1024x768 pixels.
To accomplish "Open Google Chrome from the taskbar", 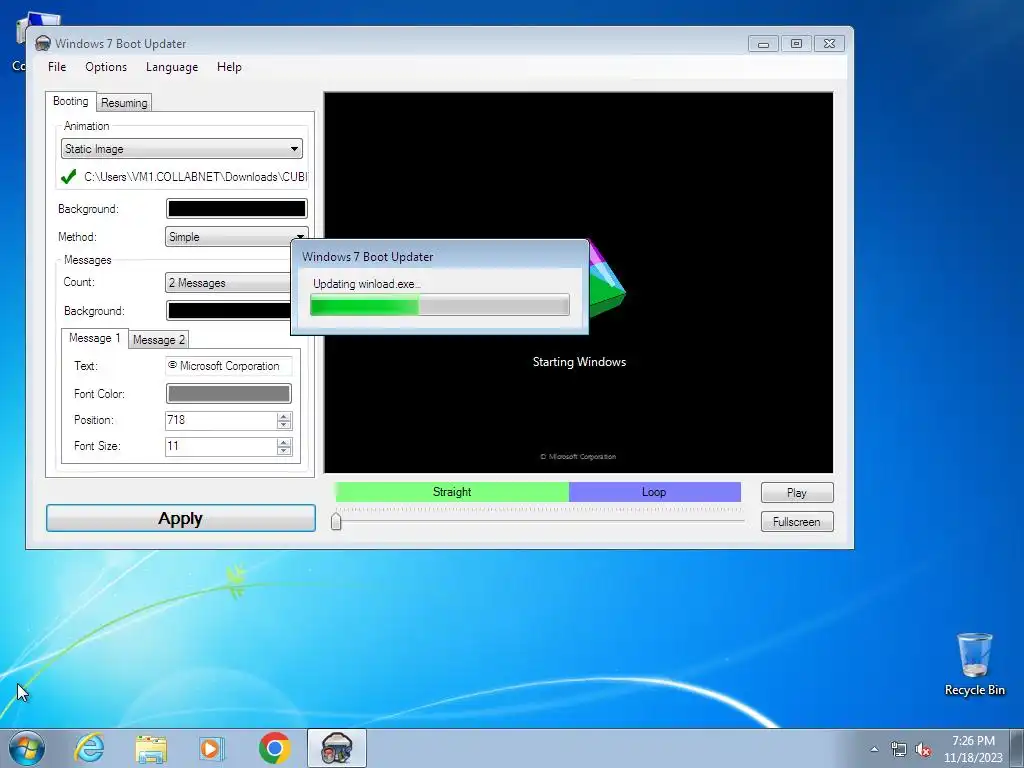I will click(x=274, y=748).
